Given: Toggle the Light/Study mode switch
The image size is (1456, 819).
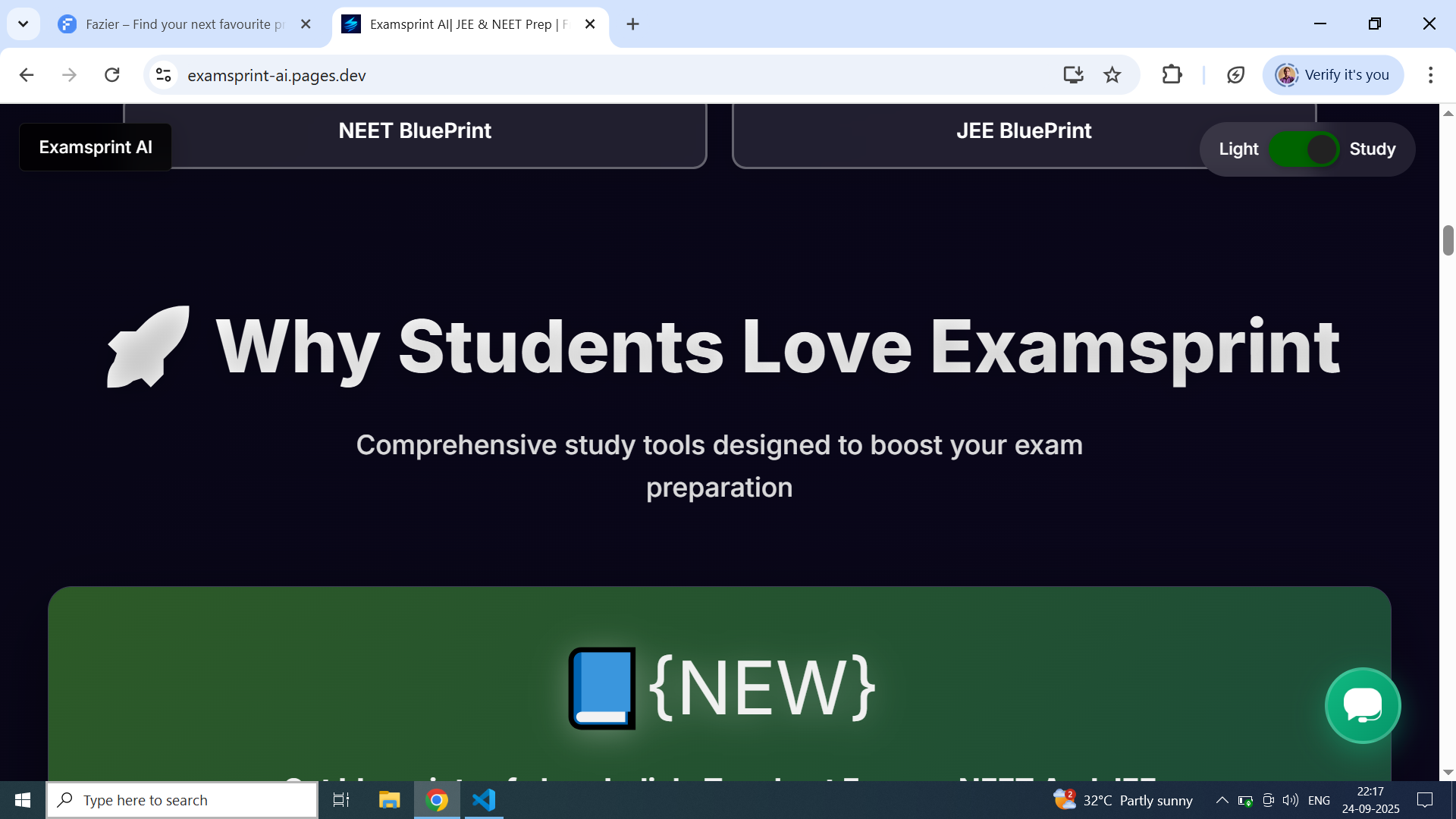Looking at the screenshot, I should 1304,149.
